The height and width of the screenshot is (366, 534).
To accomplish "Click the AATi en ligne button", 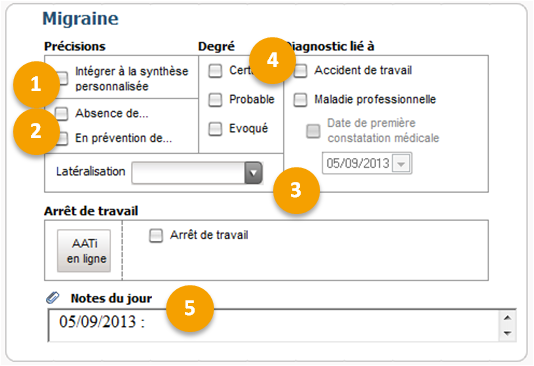I will coord(84,251).
